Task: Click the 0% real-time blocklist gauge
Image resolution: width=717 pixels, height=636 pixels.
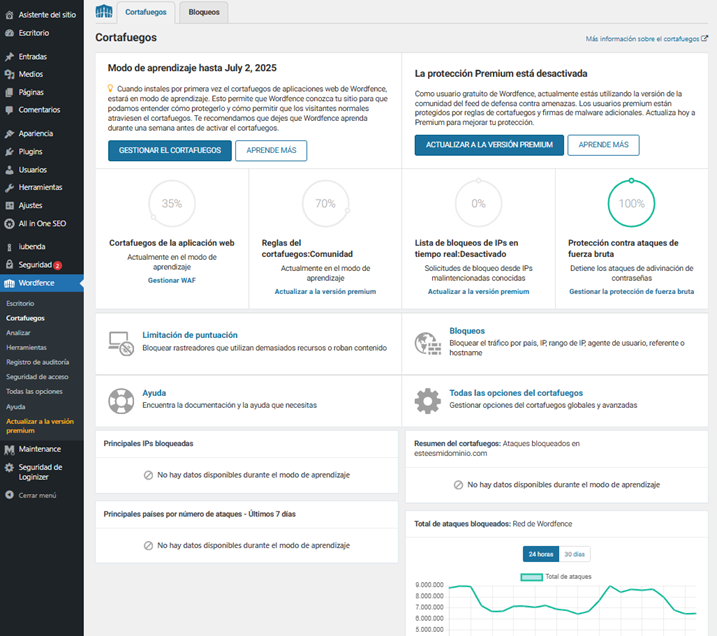Action: pos(478,203)
